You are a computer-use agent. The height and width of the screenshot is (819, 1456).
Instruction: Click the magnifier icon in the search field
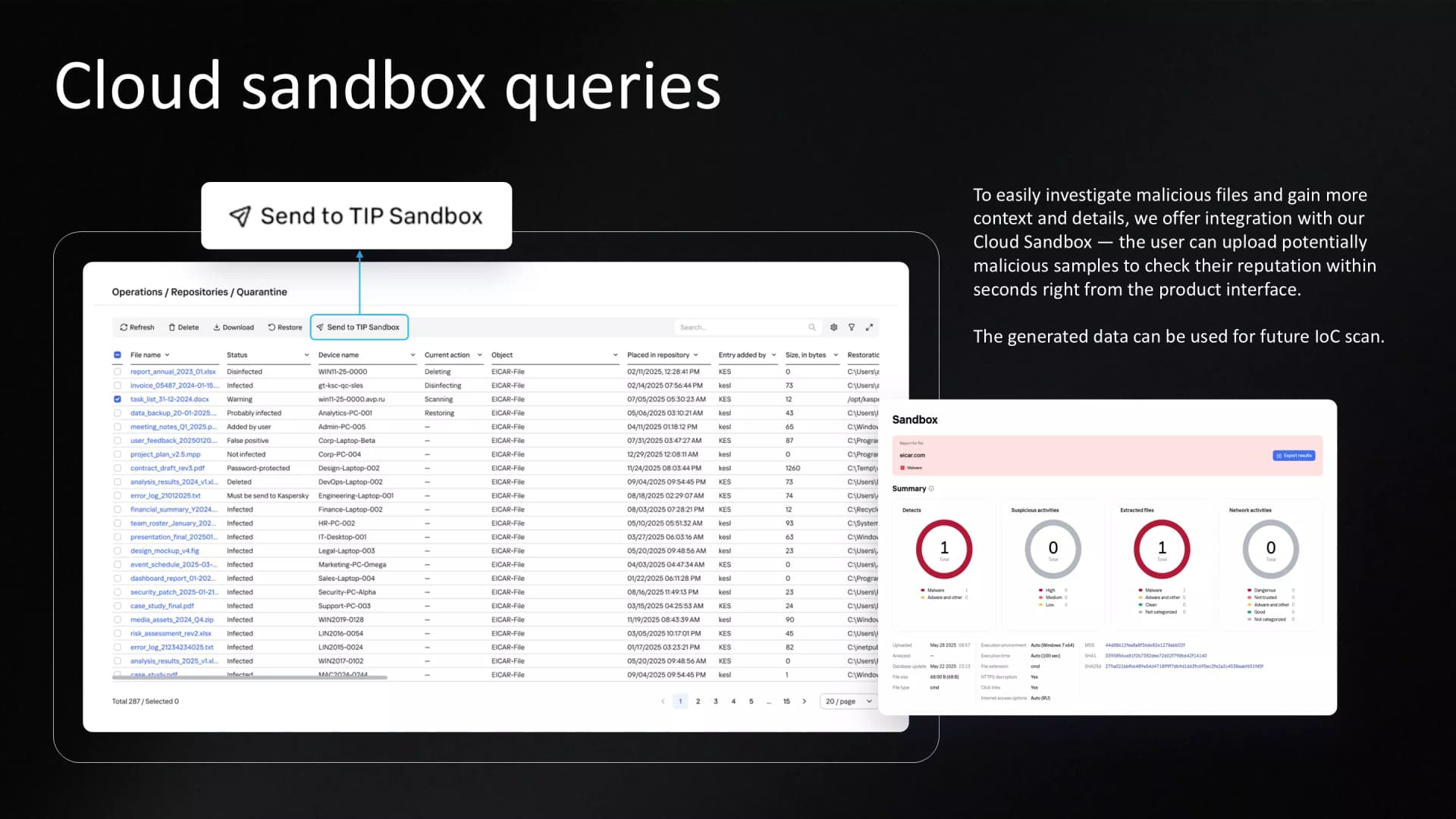[x=812, y=328]
